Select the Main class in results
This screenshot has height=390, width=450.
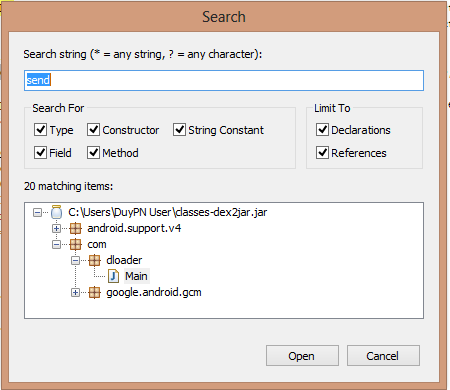136,276
